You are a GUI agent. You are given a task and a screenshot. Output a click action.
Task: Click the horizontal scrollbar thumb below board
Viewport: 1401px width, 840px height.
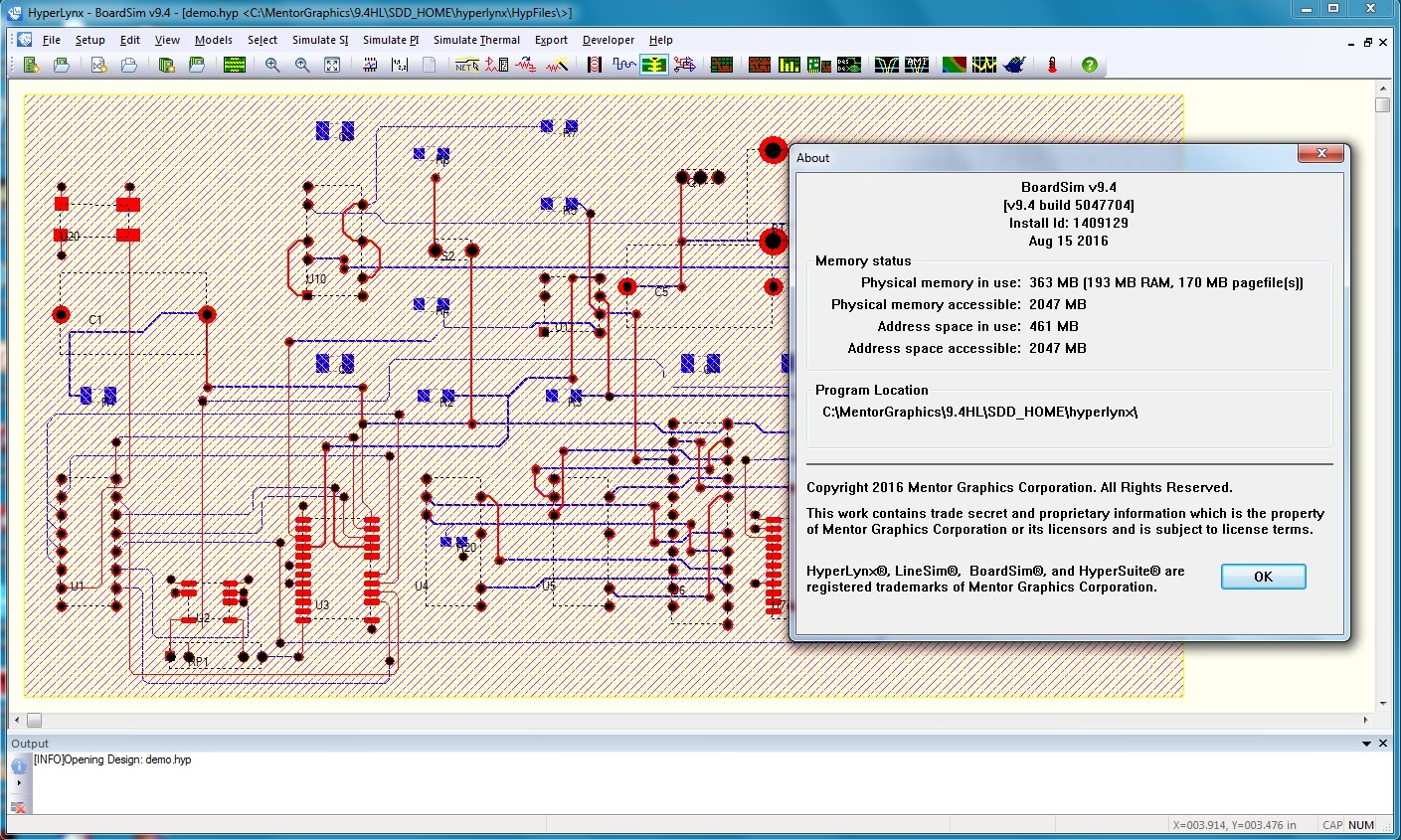tap(34, 720)
